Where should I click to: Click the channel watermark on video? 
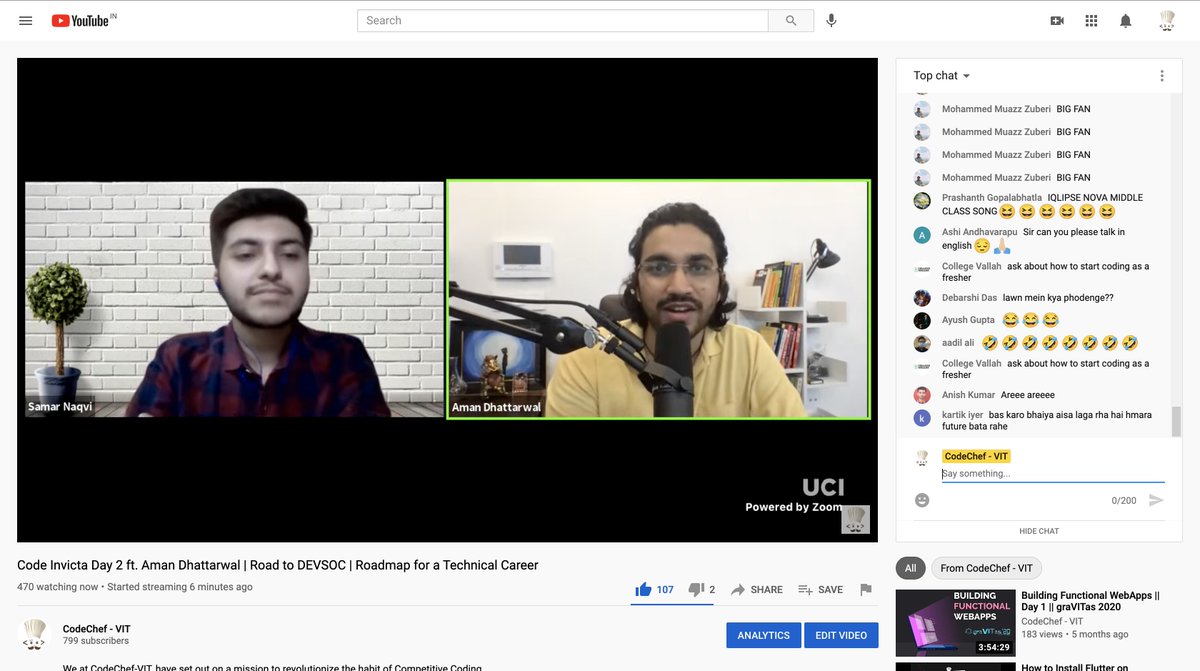pos(855,519)
